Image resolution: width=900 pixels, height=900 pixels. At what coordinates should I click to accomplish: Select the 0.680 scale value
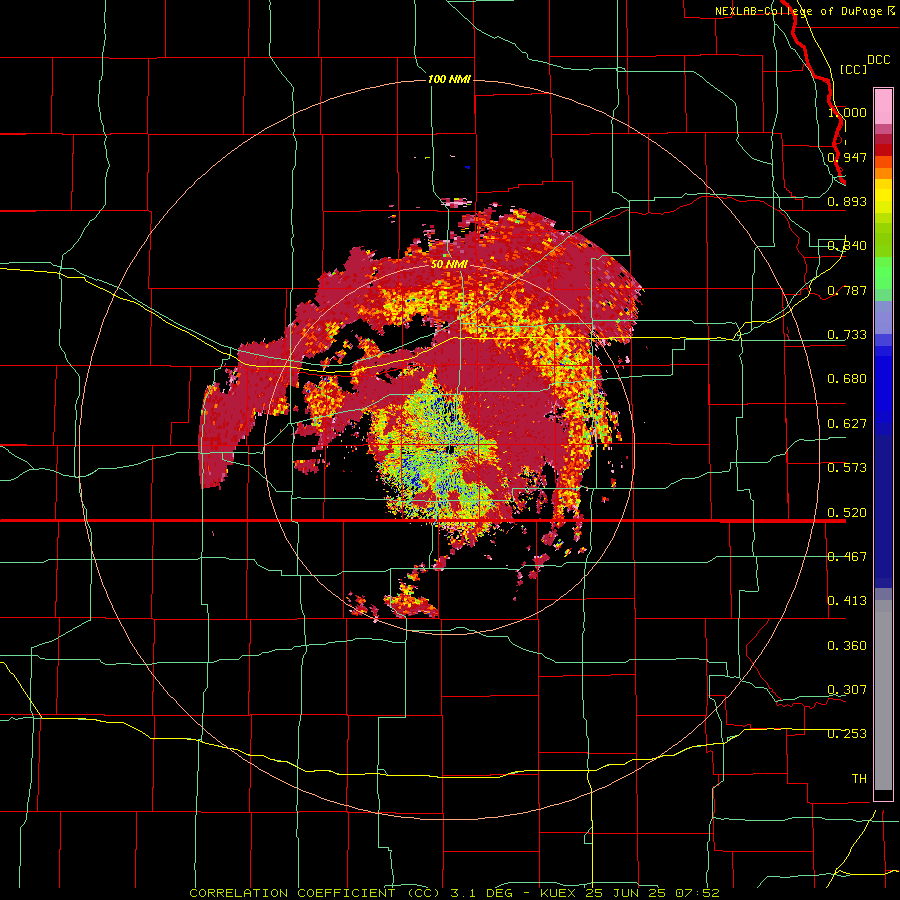(x=847, y=379)
